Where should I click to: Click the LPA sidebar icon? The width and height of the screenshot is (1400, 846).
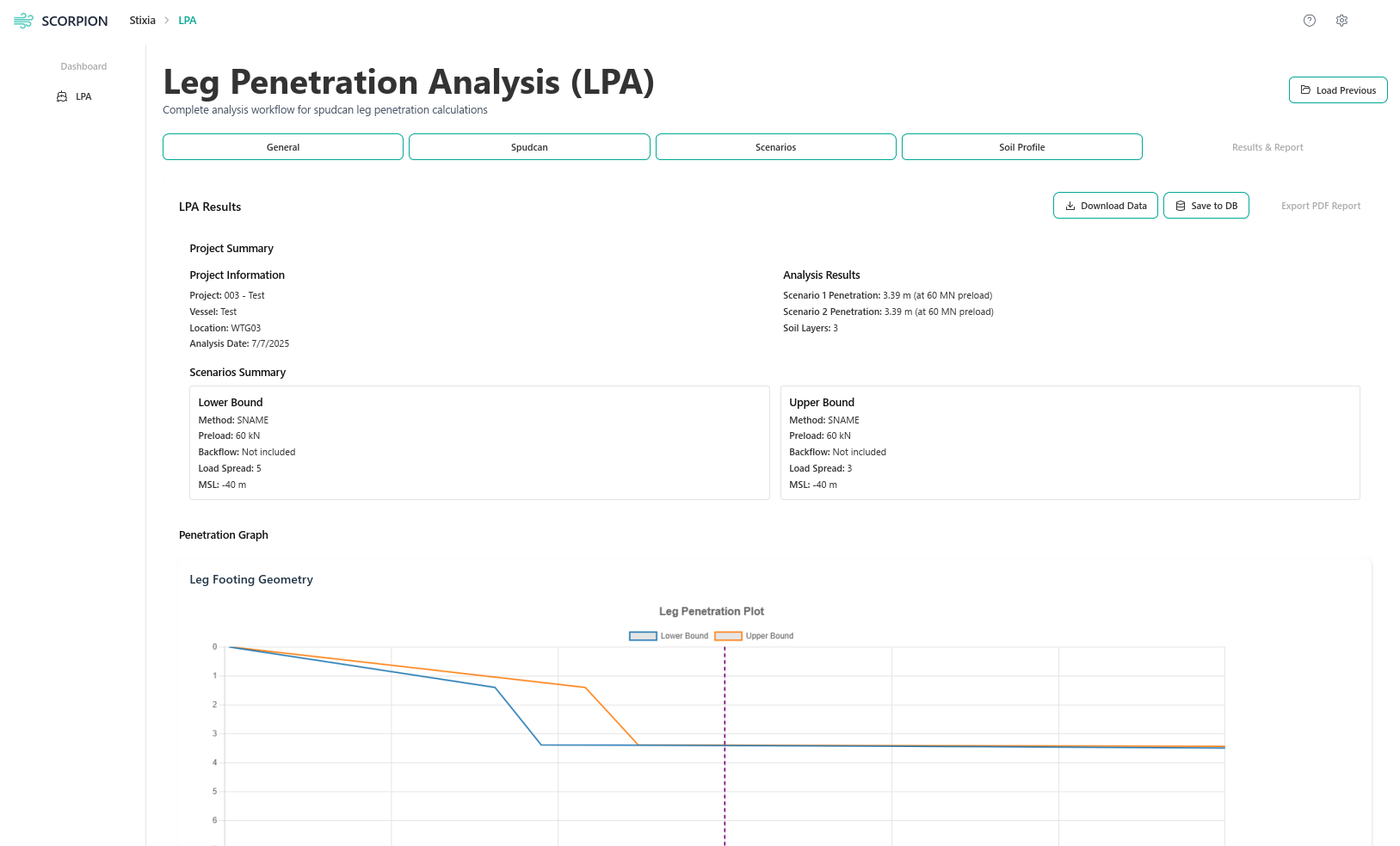point(62,96)
